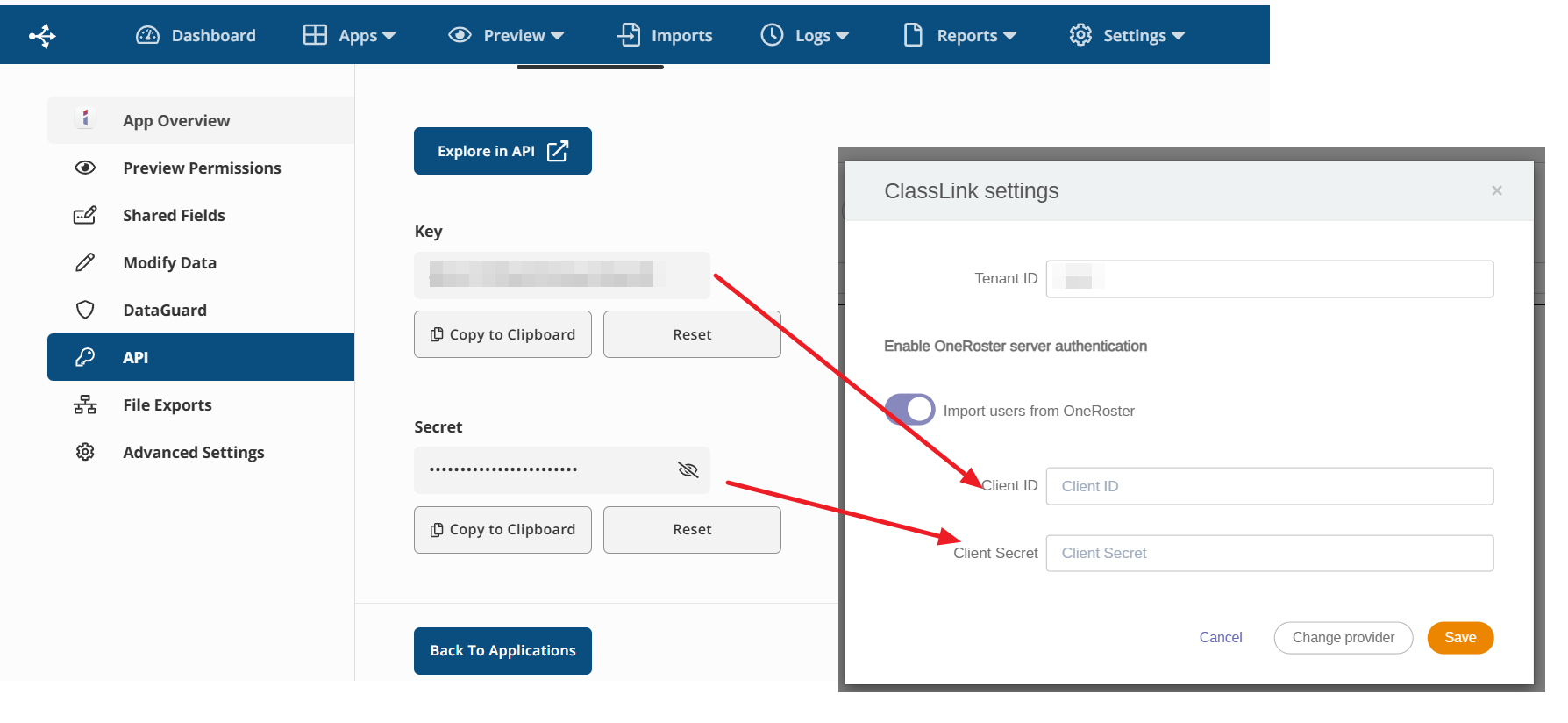The image size is (1568, 723).
Task: Expand the Logs dropdown arrow
Action: [842, 36]
